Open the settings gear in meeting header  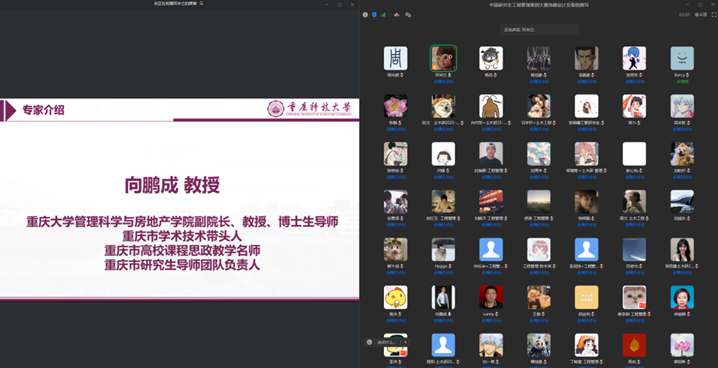point(701,15)
